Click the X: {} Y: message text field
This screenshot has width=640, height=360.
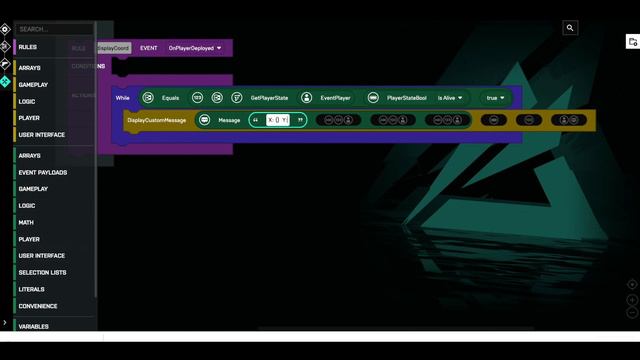pos(278,120)
